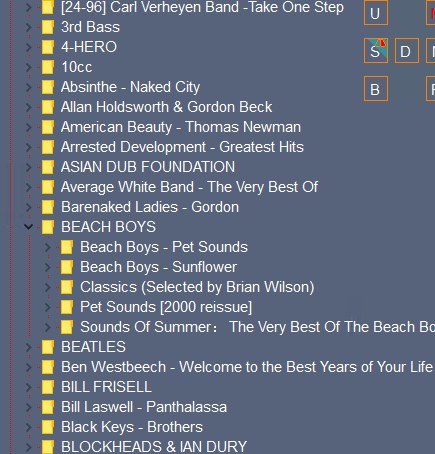Expand the ASIAN DUB FOUNDATION folder
This screenshot has width=435, height=454.
point(29,167)
